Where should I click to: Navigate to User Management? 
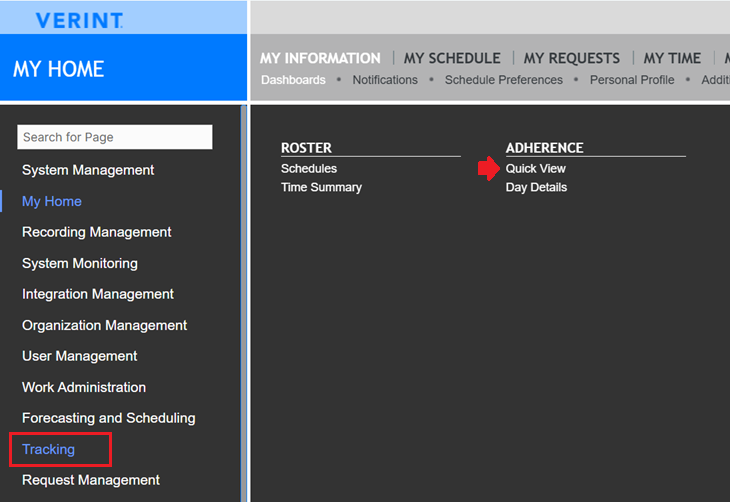(80, 356)
